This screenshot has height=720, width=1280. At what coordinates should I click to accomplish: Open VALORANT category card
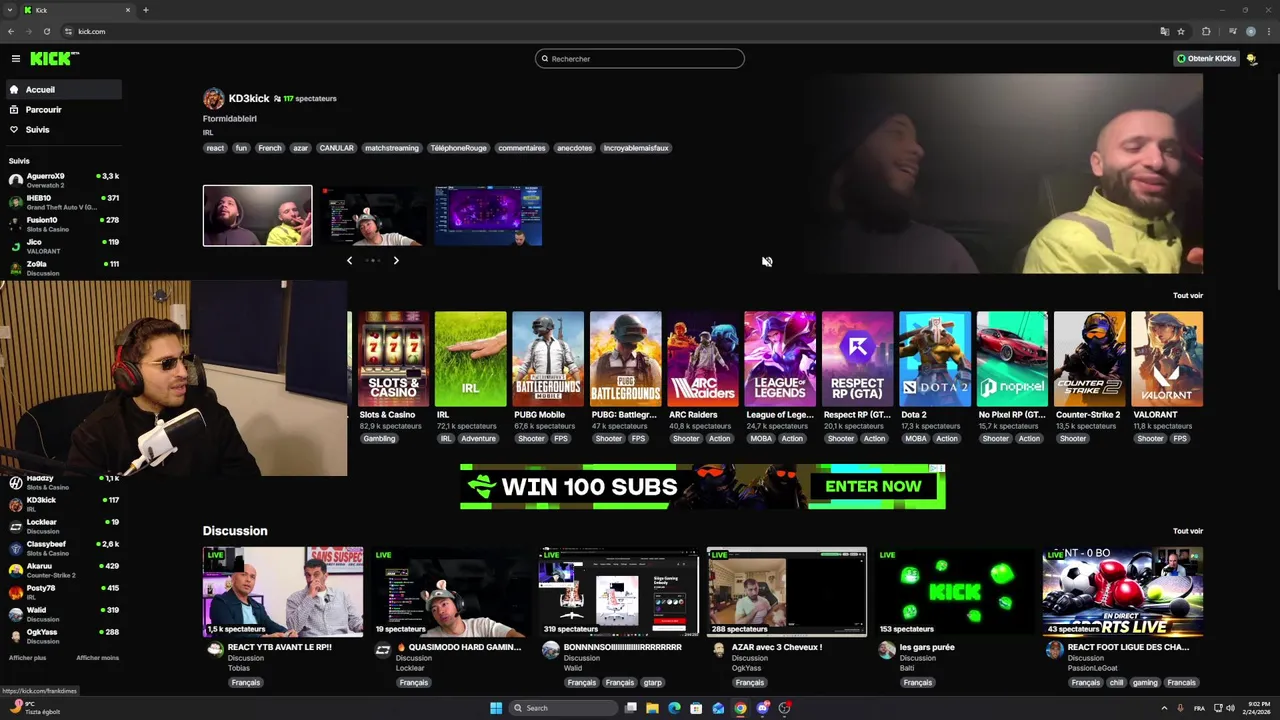pos(1167,359)
